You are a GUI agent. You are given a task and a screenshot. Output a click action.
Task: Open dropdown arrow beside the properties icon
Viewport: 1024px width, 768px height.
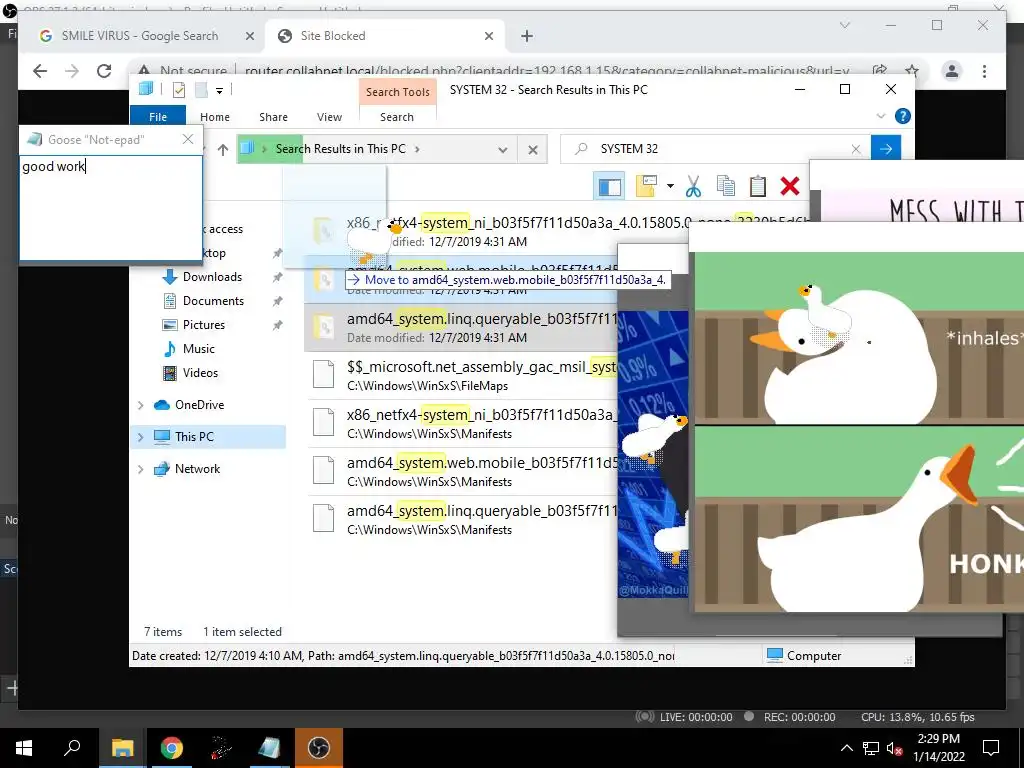point(670,187)
